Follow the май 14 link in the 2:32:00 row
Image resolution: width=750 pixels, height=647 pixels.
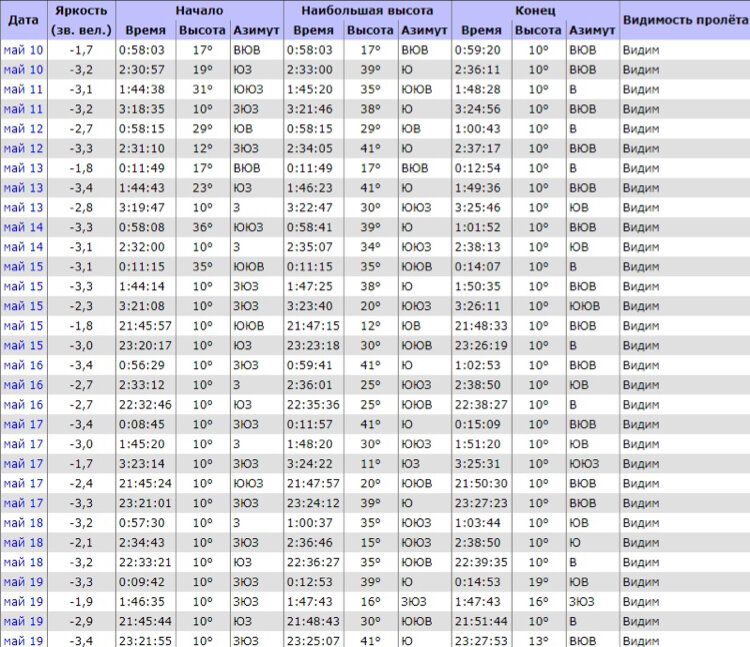23,247
